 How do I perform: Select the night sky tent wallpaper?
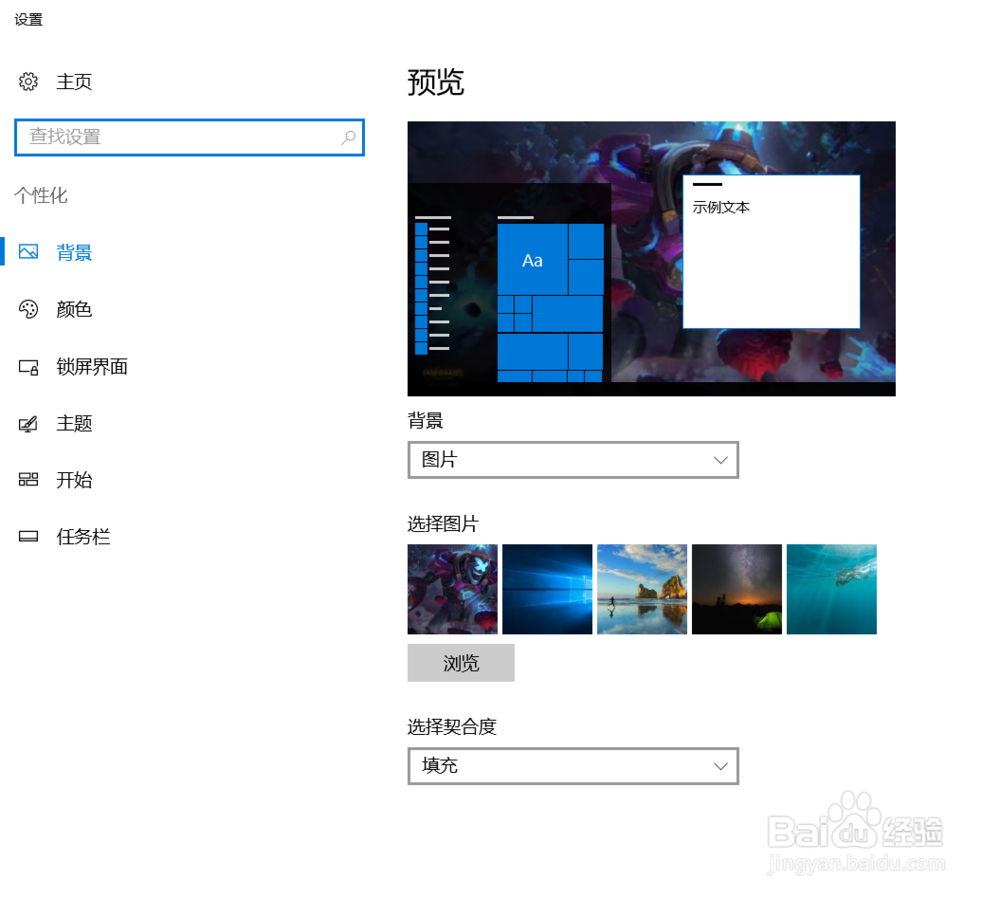[x=736, y=589]
